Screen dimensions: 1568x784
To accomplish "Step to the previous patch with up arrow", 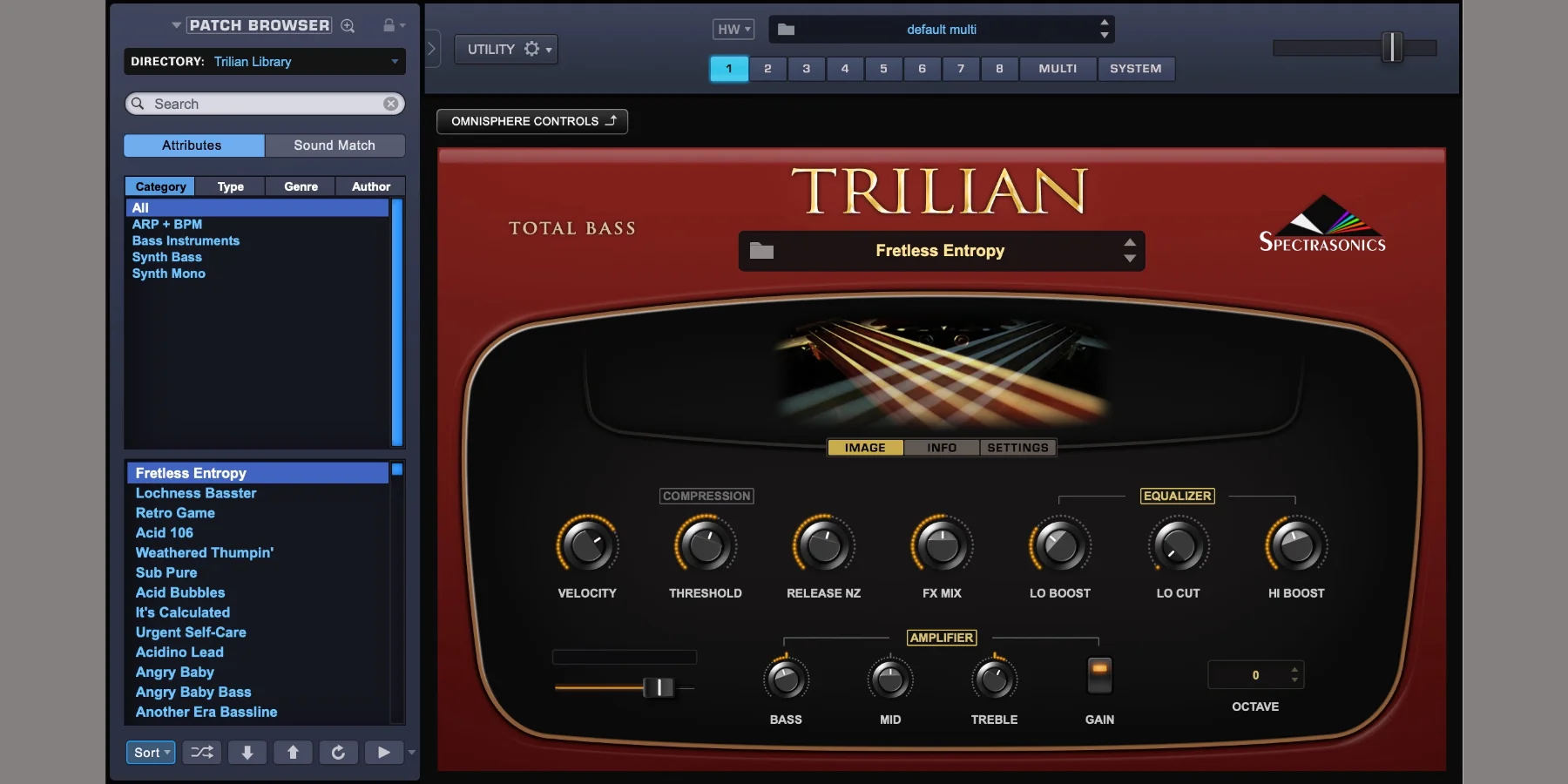I will point(293,753).
